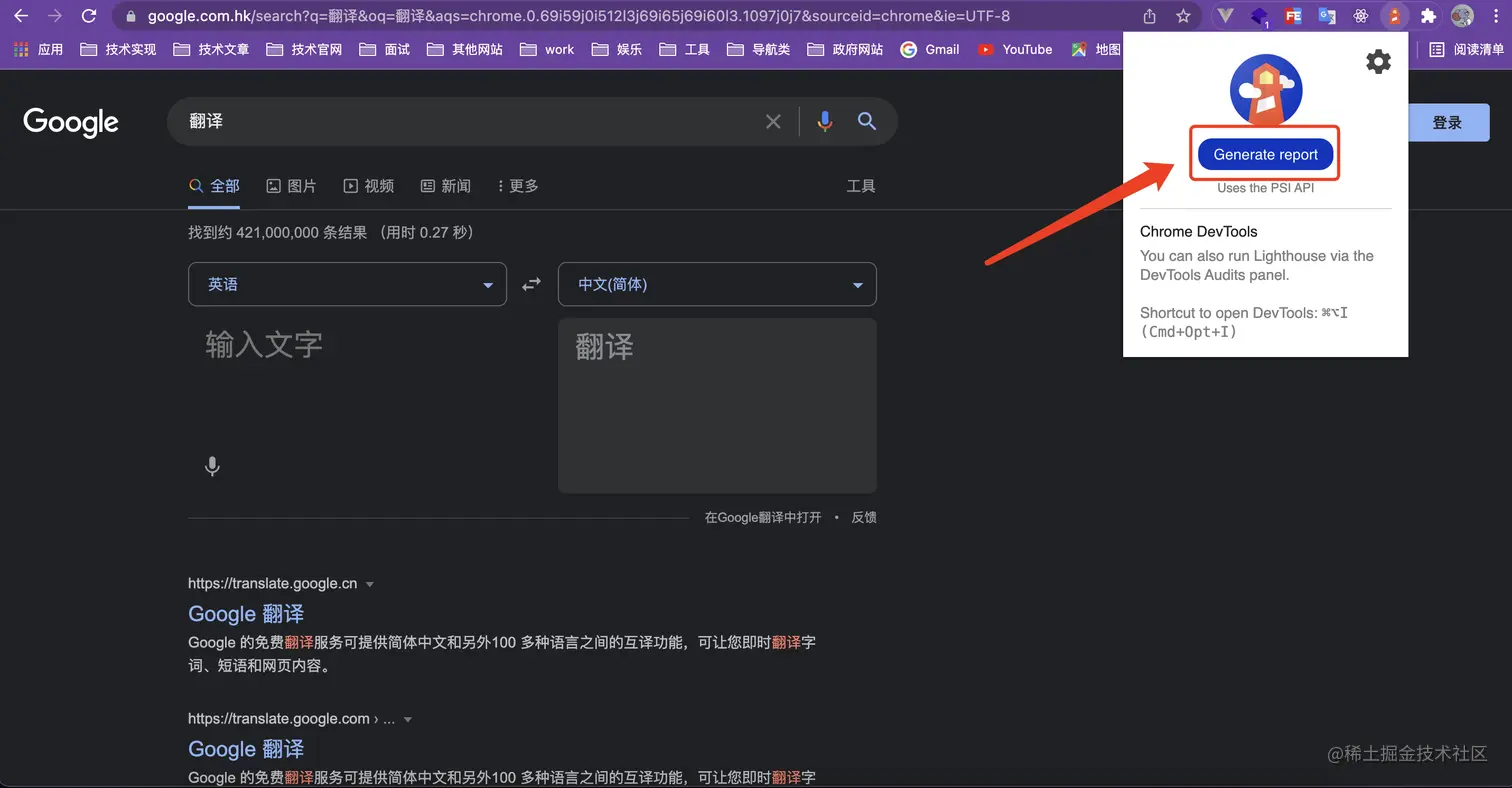Click the React devtools extension icon

(1360, 16)
